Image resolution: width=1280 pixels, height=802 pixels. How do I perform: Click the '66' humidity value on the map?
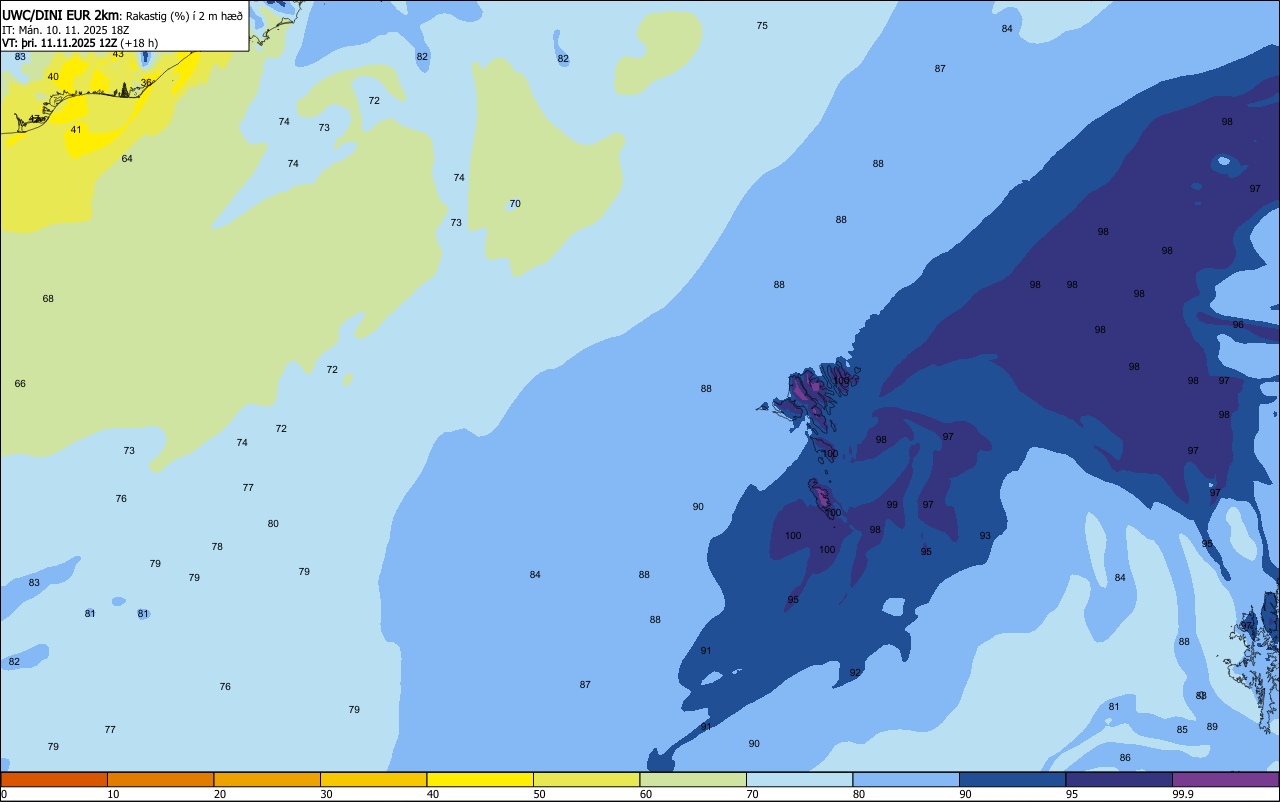point(20,384)
